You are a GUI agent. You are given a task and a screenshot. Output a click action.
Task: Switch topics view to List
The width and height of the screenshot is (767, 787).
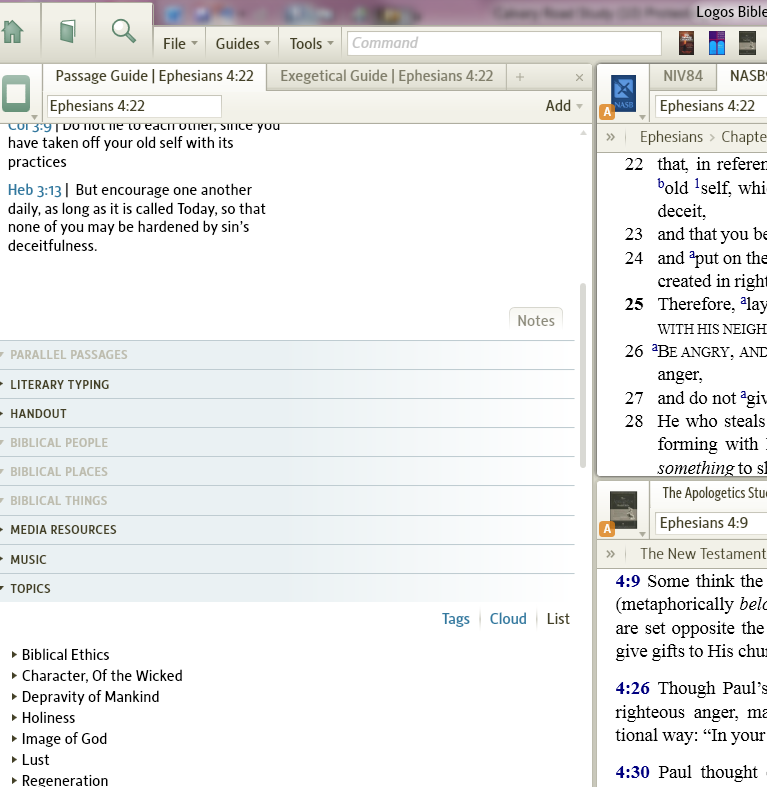558,619
